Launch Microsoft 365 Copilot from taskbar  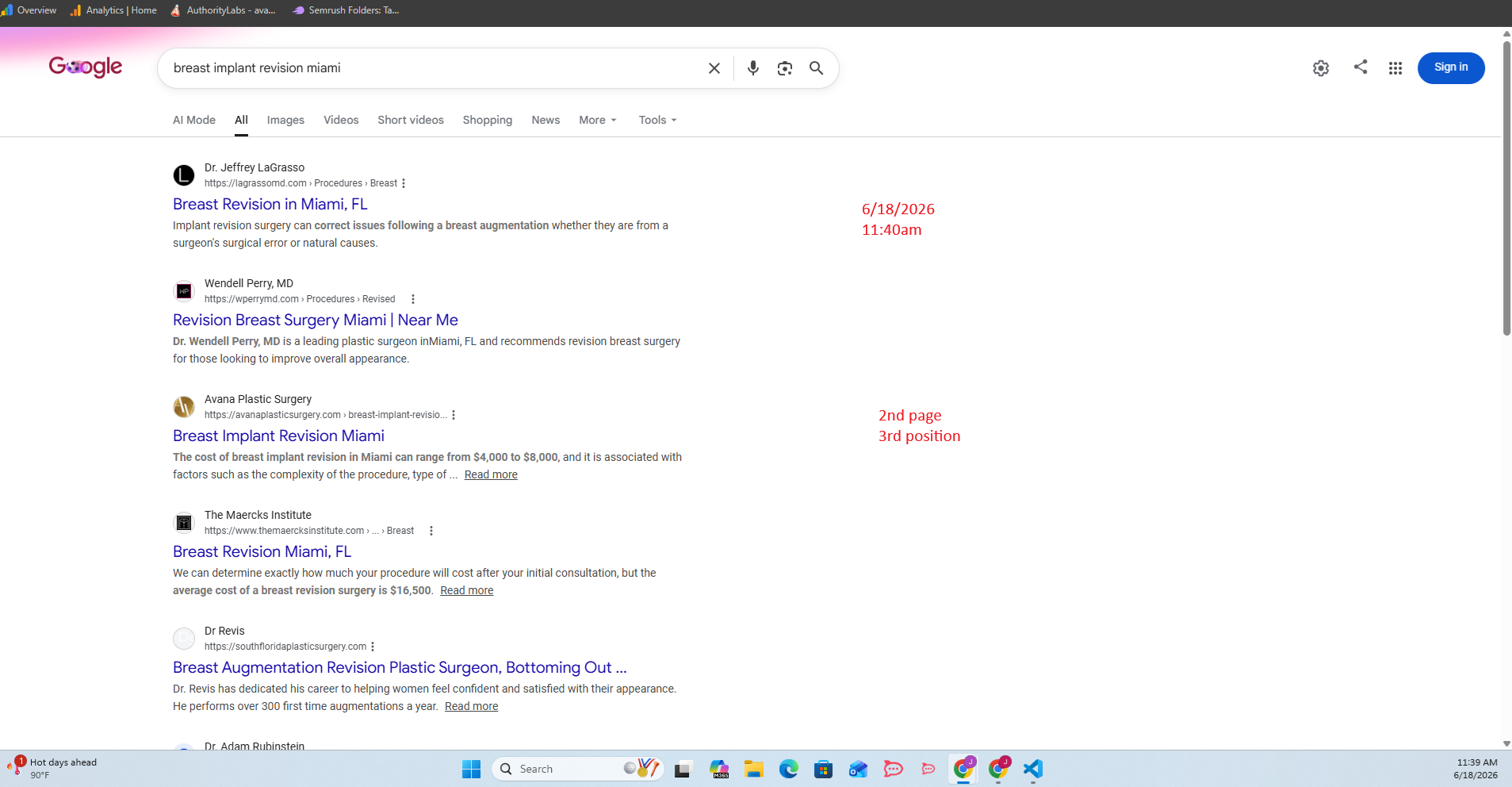click(x=719, y=769)
